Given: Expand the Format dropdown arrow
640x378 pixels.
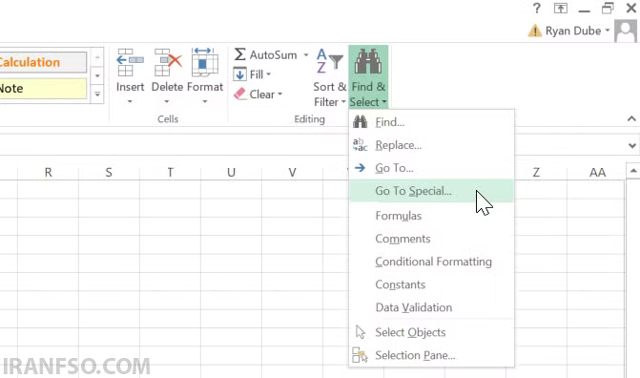Looking at the screenshot, I should (205, 102).
